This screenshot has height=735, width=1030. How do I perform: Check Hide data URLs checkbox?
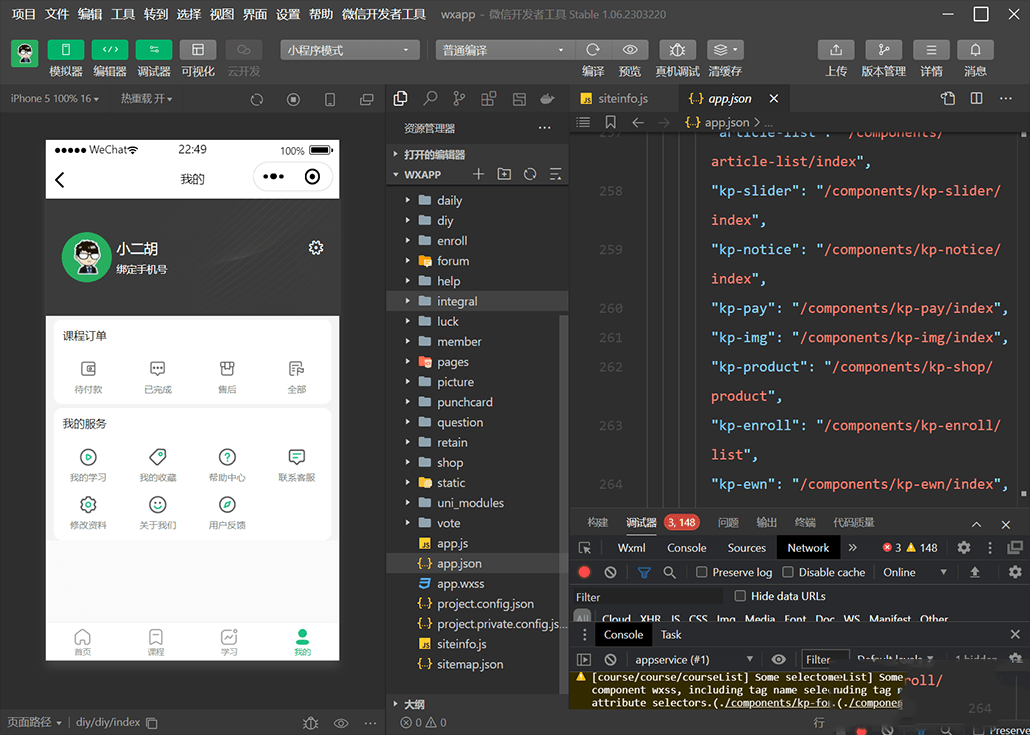click(x=740, y=596)
